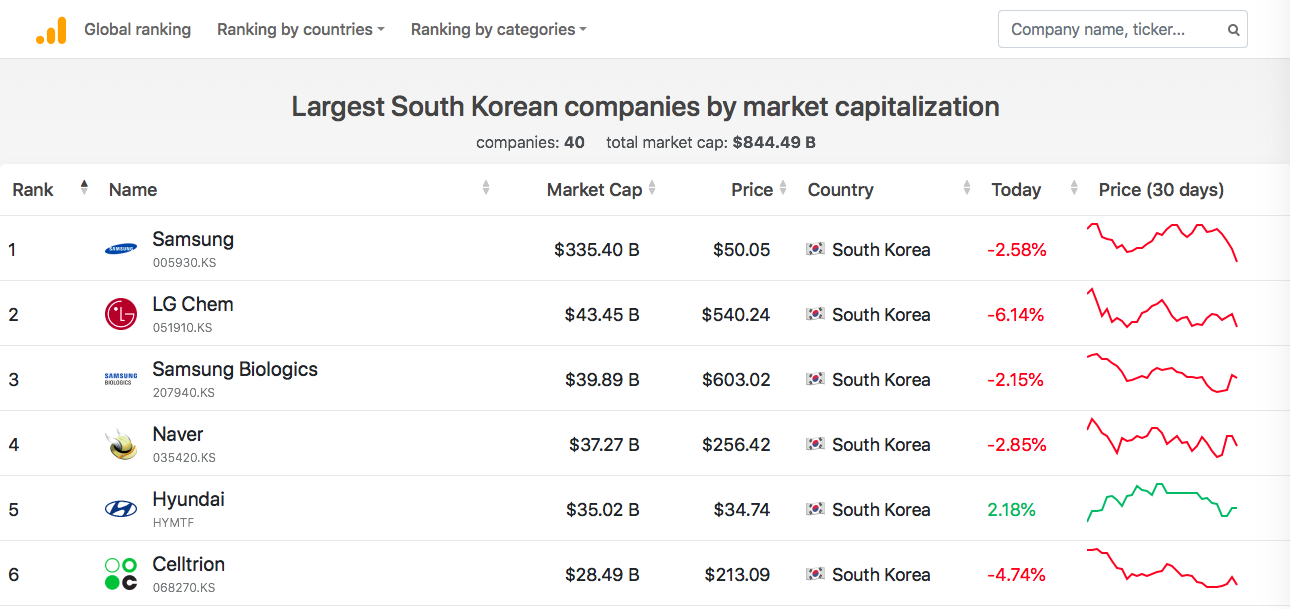
Task: Click Celltrion's -4.74% daily change
Action: 1017,574
